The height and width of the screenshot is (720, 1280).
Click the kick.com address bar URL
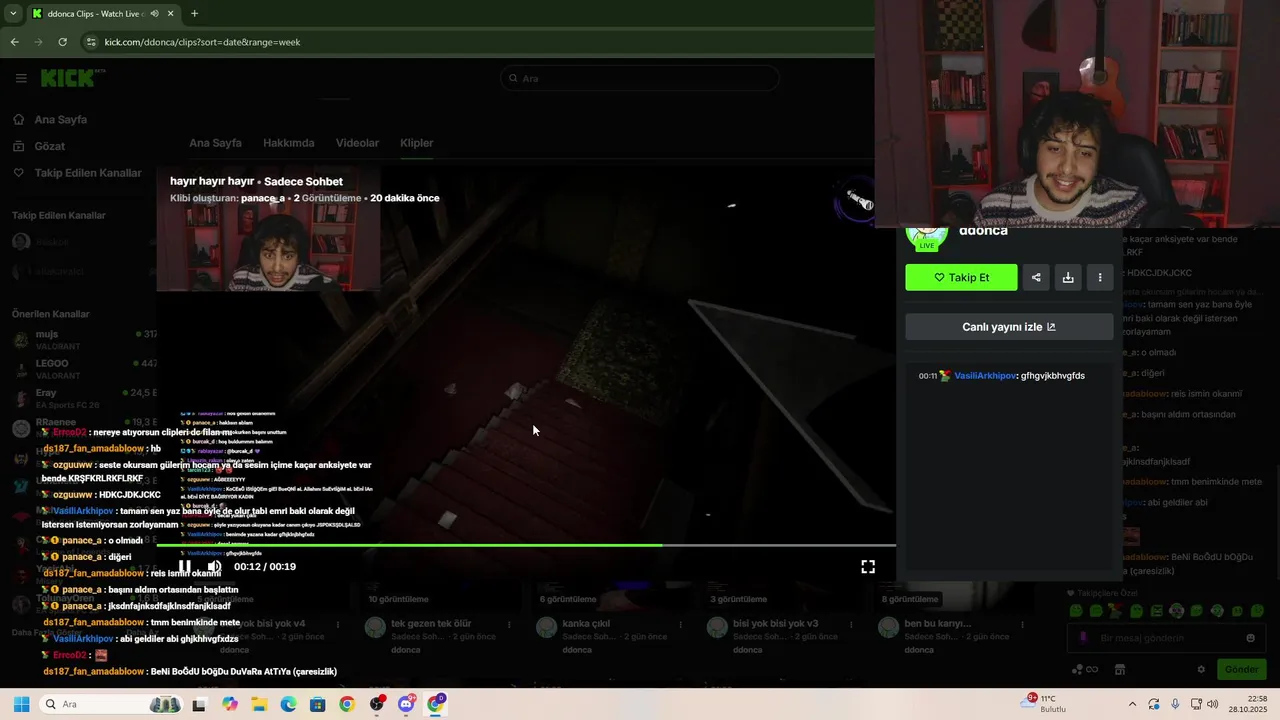coord(203,42)
